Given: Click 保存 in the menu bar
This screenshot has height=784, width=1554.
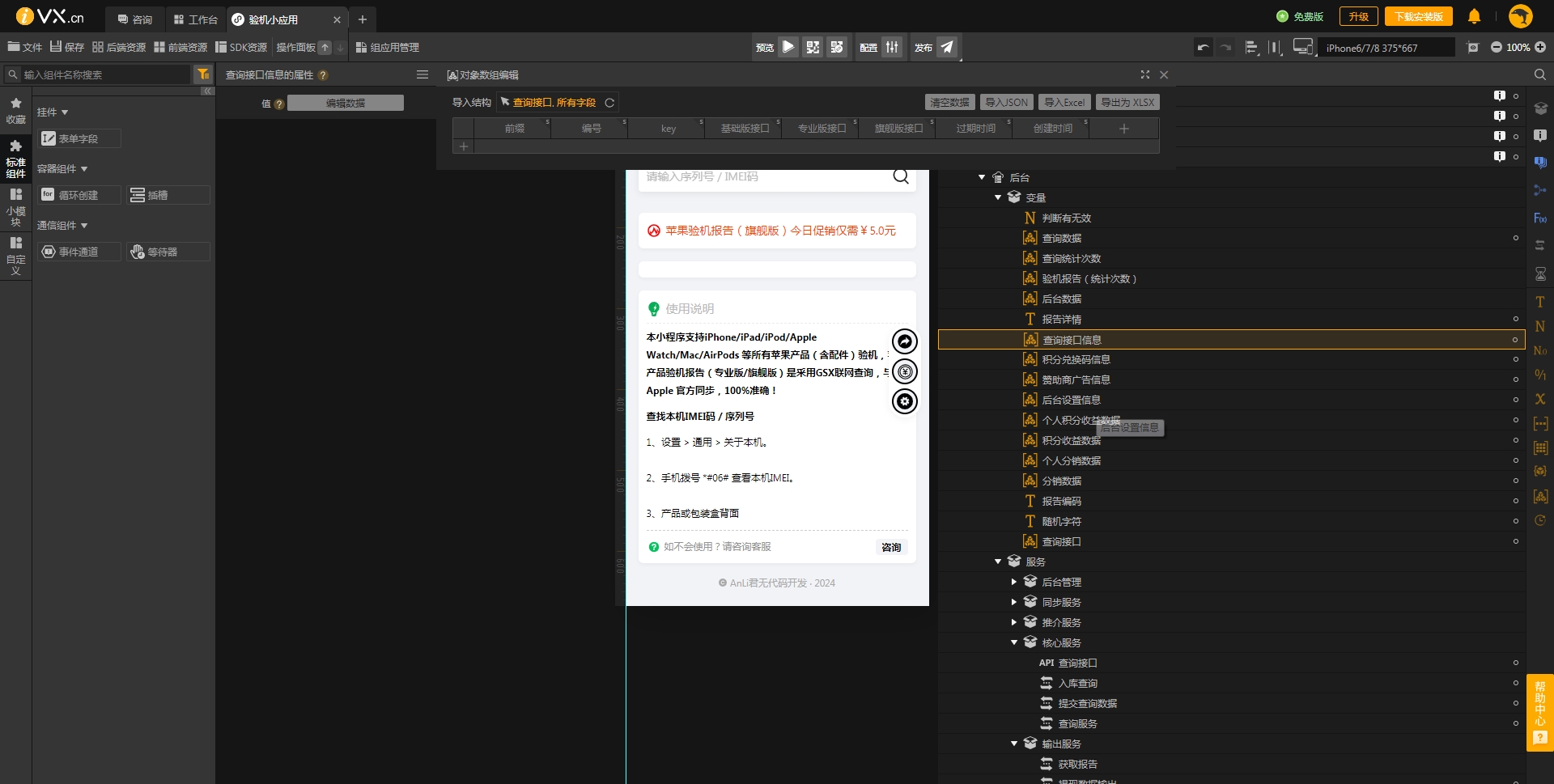Looking at the screenshot, I should coord(67,47).
